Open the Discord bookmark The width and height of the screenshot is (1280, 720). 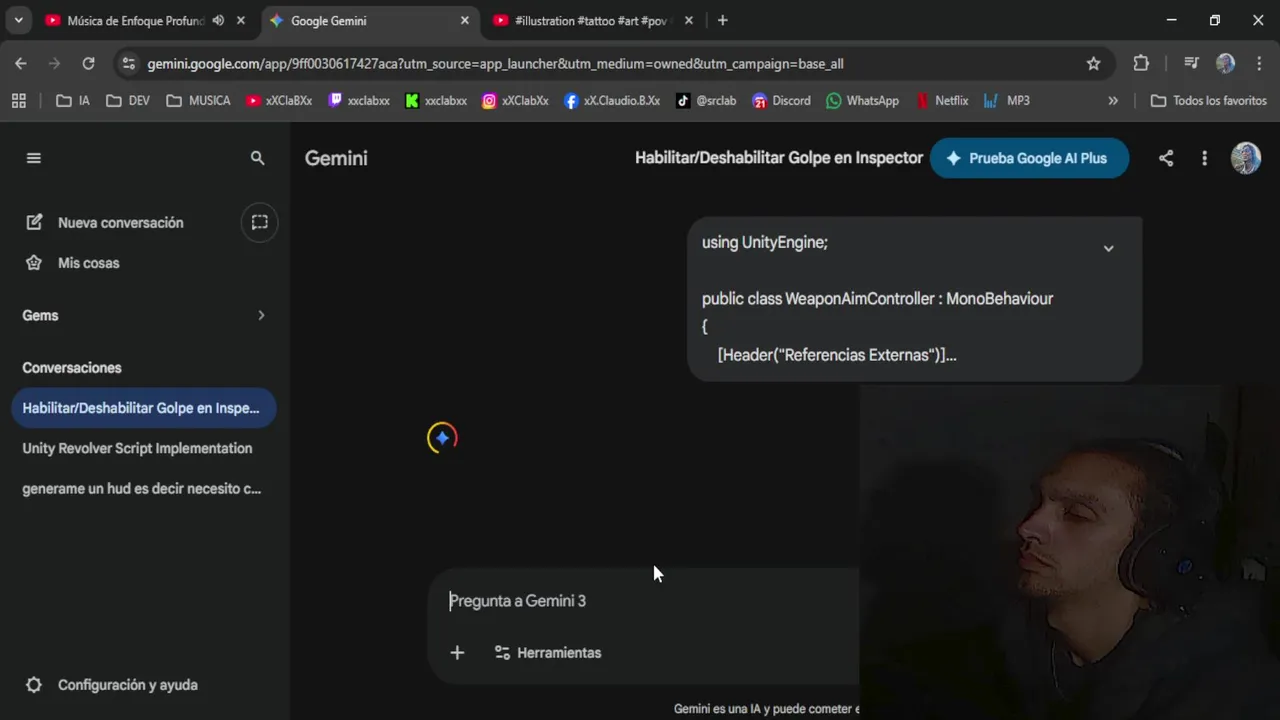pos(781,100)
